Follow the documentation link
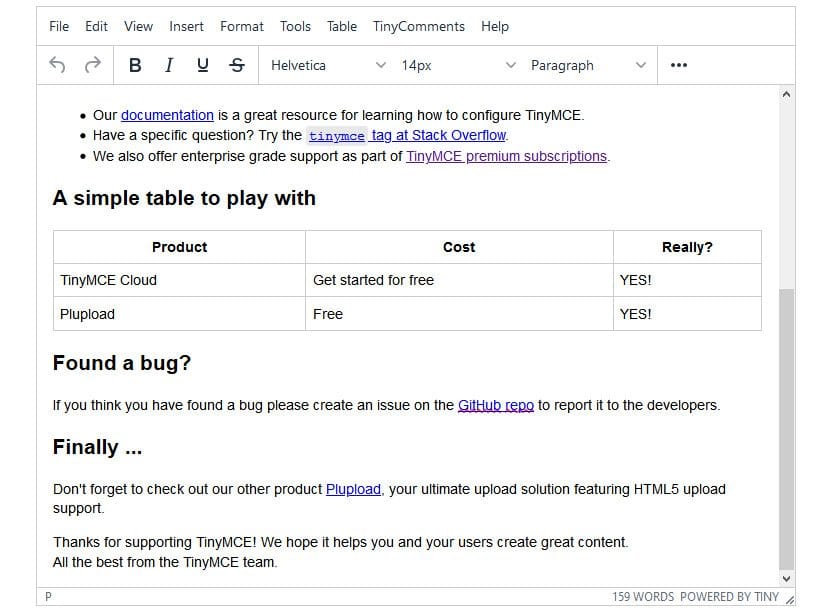830x614 pixels. click(x=167, y=115)
